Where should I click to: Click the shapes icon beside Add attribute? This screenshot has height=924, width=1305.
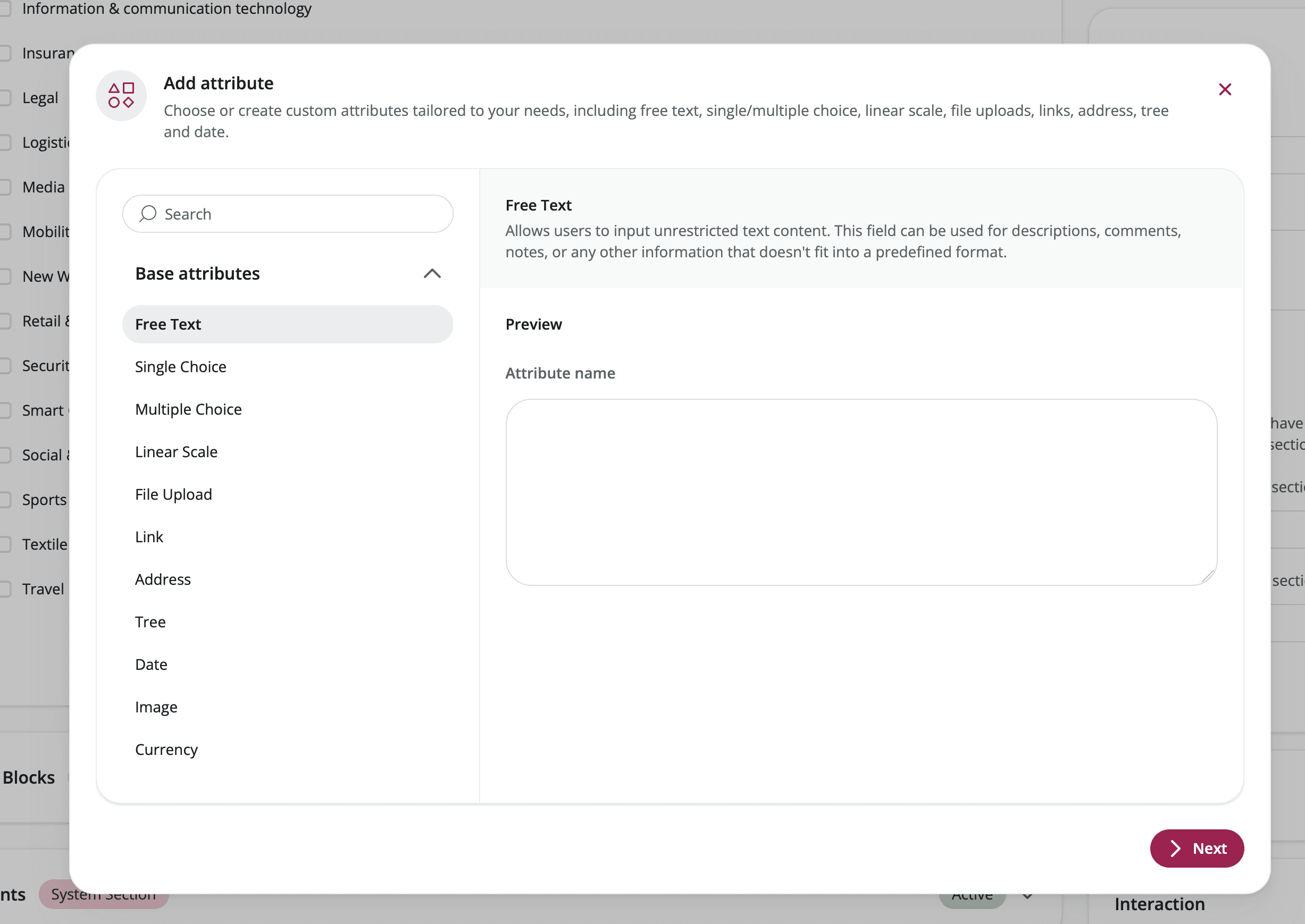coord(121,96)
